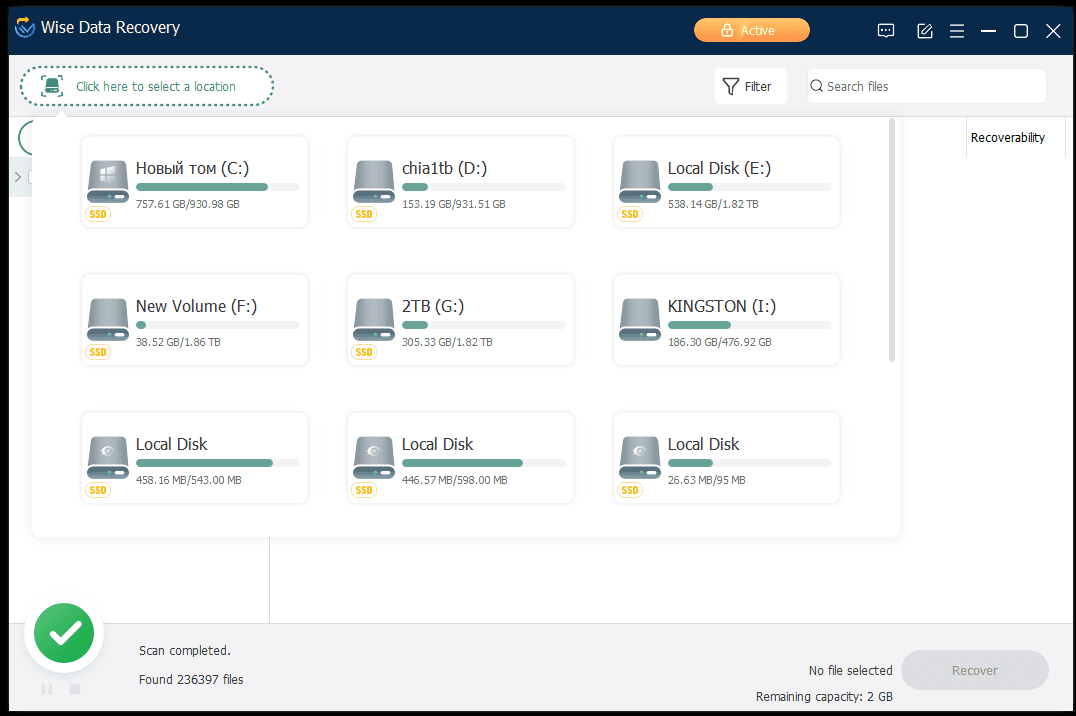Click the 153.19 GB/931.51 GB capacity text
The image size is (1076, 716).
point(454,204)
